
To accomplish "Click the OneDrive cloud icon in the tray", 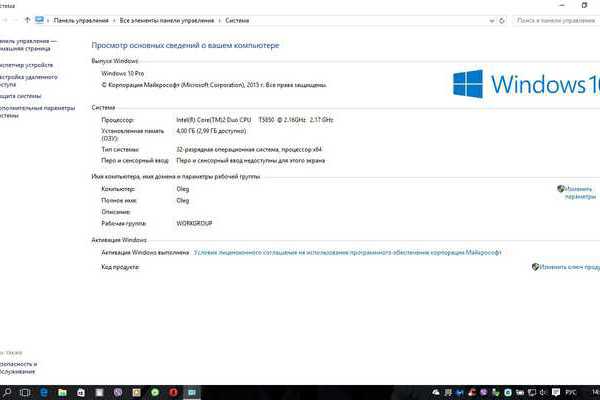I will (x=436, y=392).
